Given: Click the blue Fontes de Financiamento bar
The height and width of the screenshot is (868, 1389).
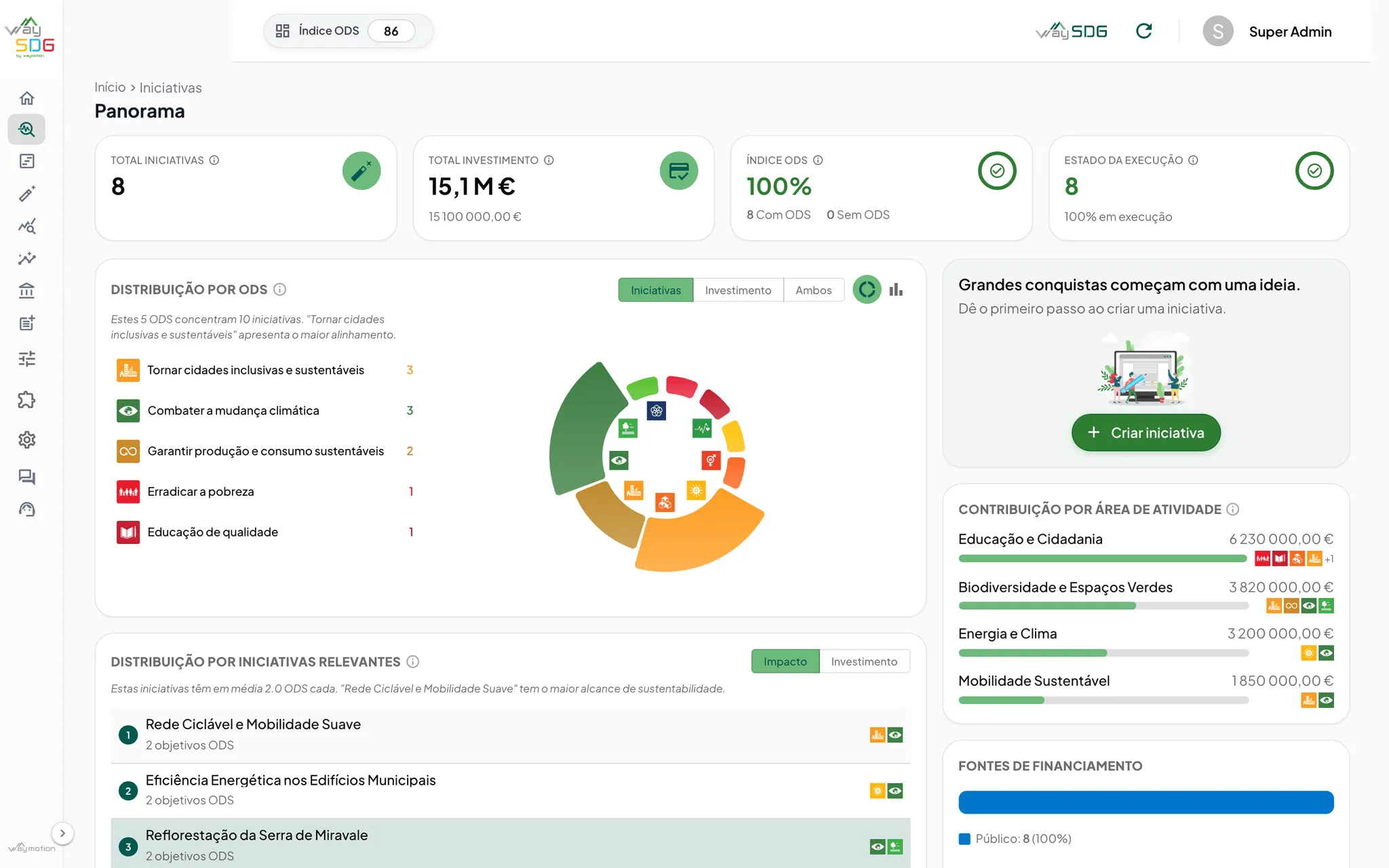Looking at the screenshot, I should pos(1146,802).
